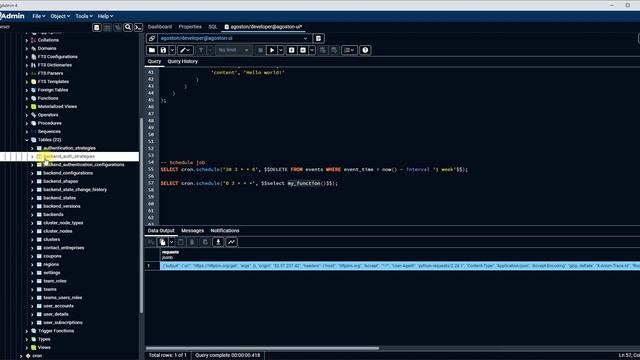Image resolution: width=640 pixels, height=360 pixels.
Task: Open the copy options arrow in Data Output
Action: tap(171, 242)
